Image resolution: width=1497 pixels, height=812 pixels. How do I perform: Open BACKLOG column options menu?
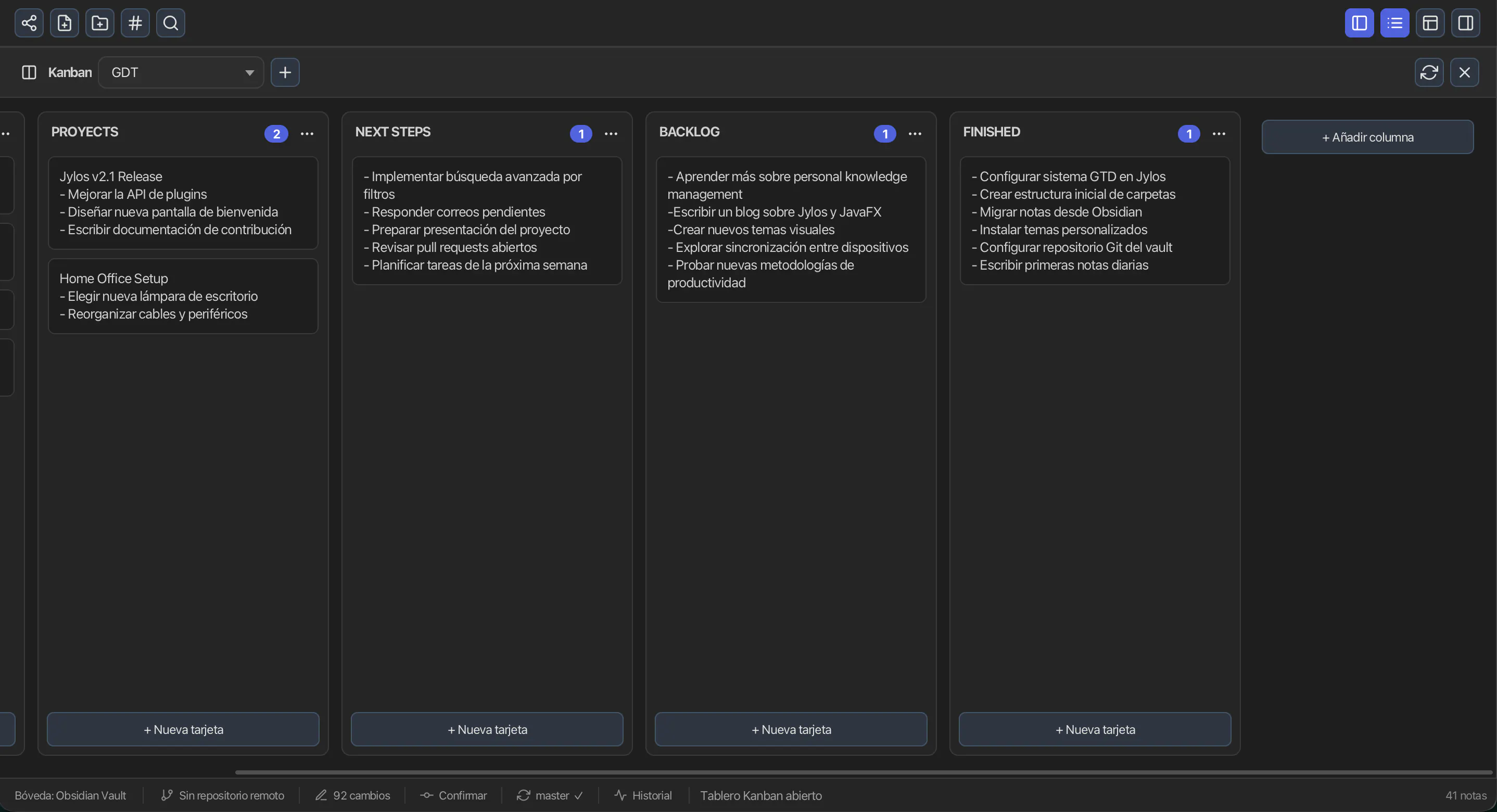tap(915, 134)
